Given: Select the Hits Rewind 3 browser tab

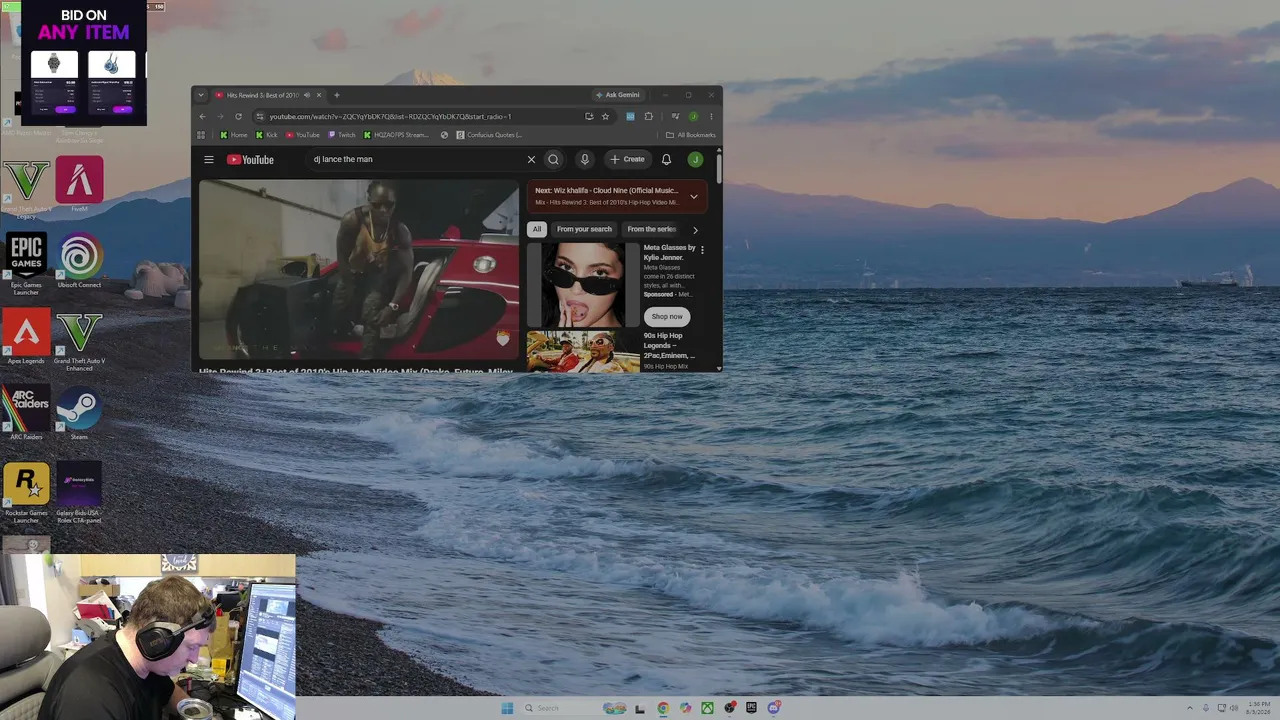Looking at the screenshot, I should pos(268,95).
